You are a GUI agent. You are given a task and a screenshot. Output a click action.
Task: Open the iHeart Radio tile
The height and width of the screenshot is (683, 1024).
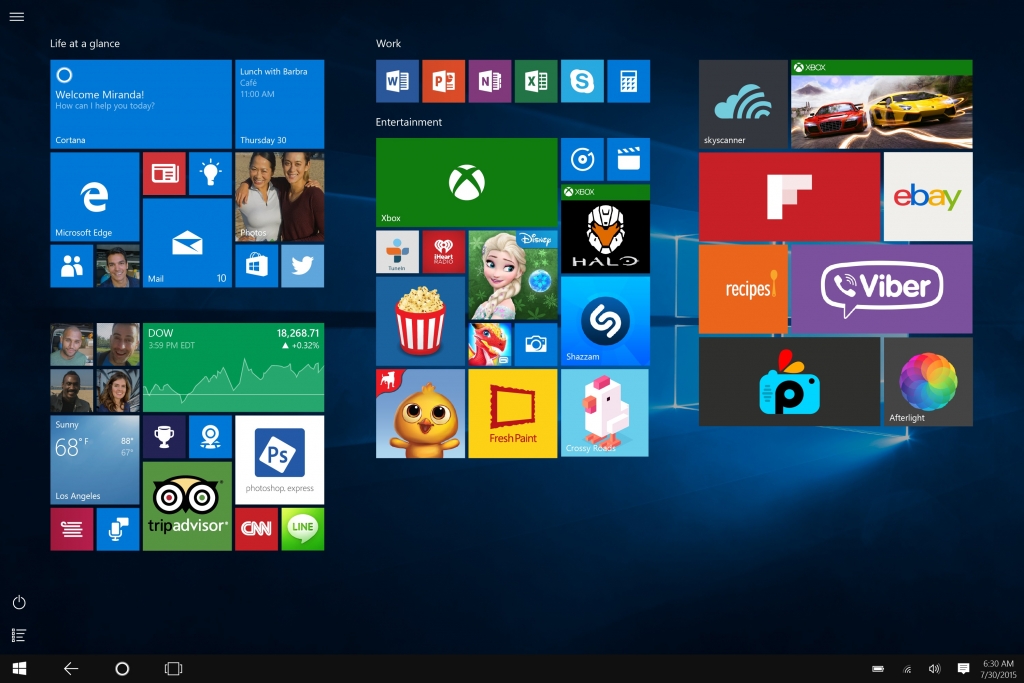tap(443, 251)
